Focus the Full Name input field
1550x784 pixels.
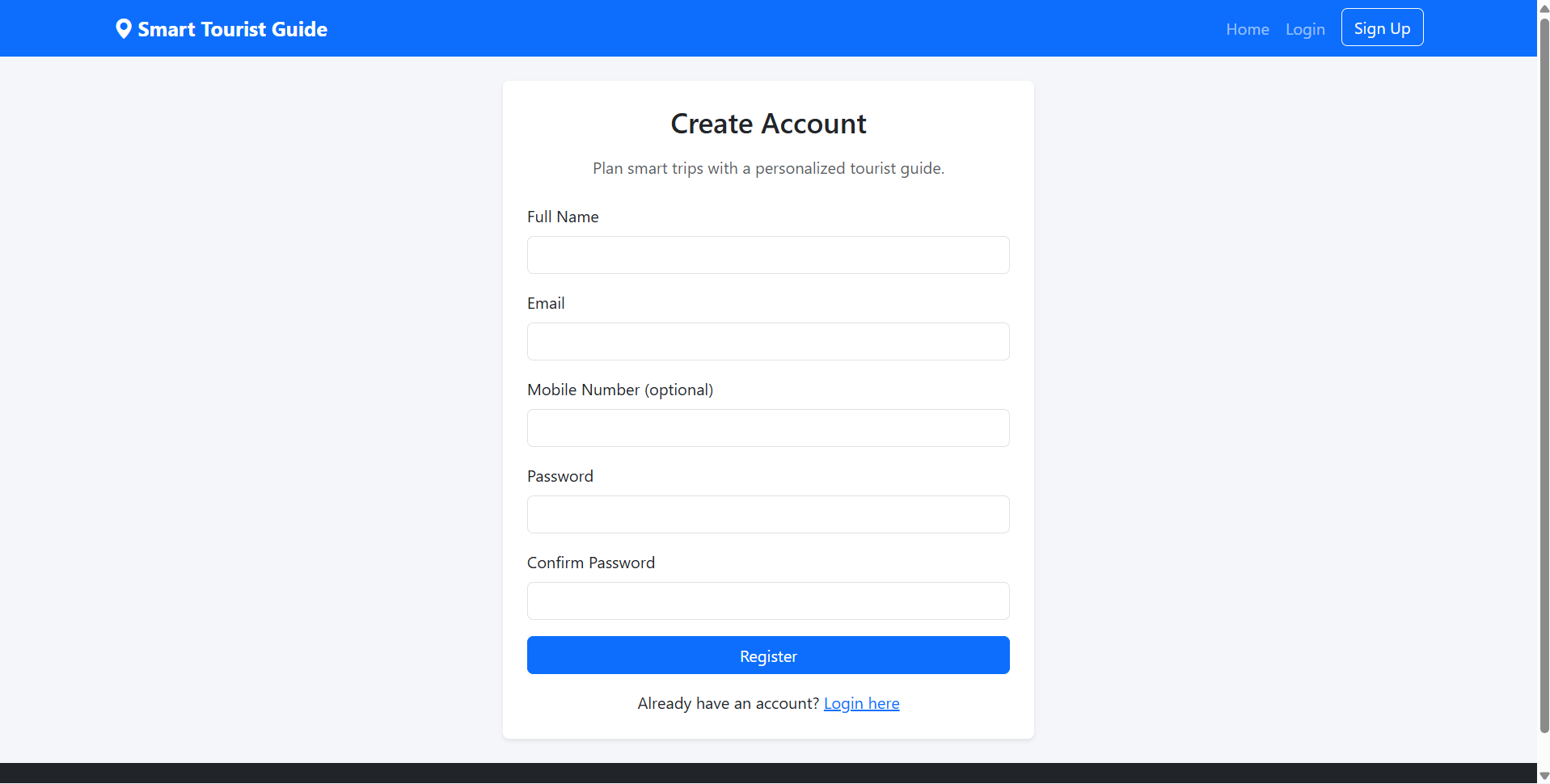pos(768,255)
